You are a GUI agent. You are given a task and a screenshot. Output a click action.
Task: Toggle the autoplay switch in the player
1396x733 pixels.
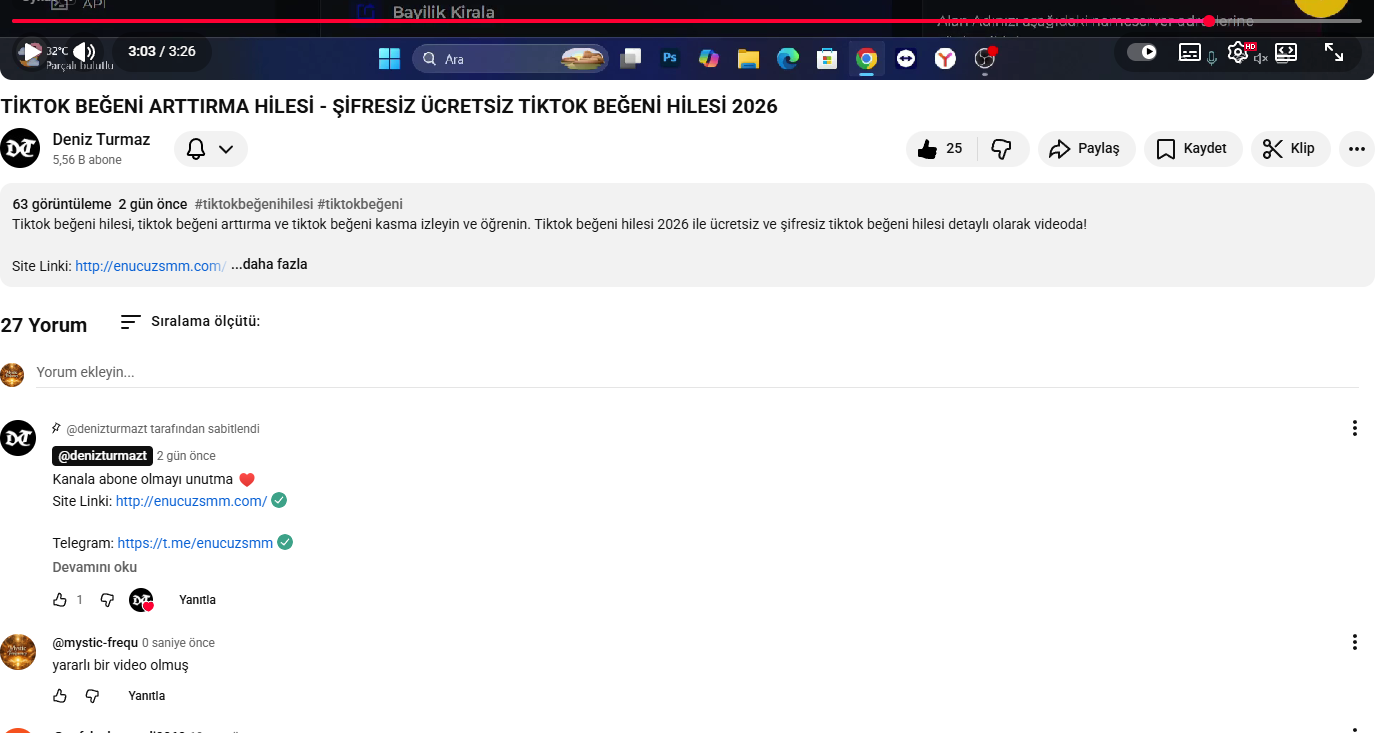(x=1142, y=52)
